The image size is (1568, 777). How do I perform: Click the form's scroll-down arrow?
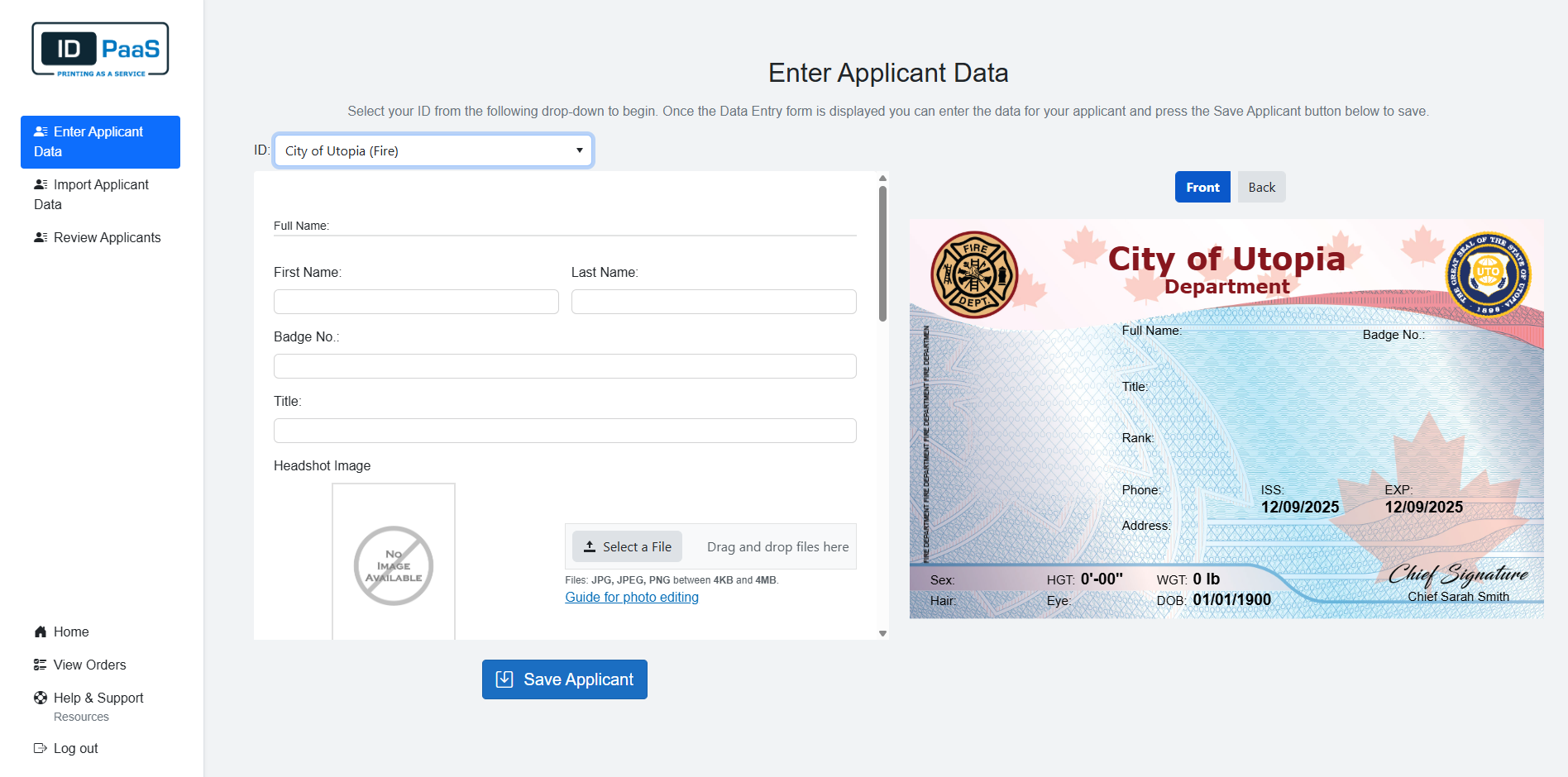click(x=881, y=632)
